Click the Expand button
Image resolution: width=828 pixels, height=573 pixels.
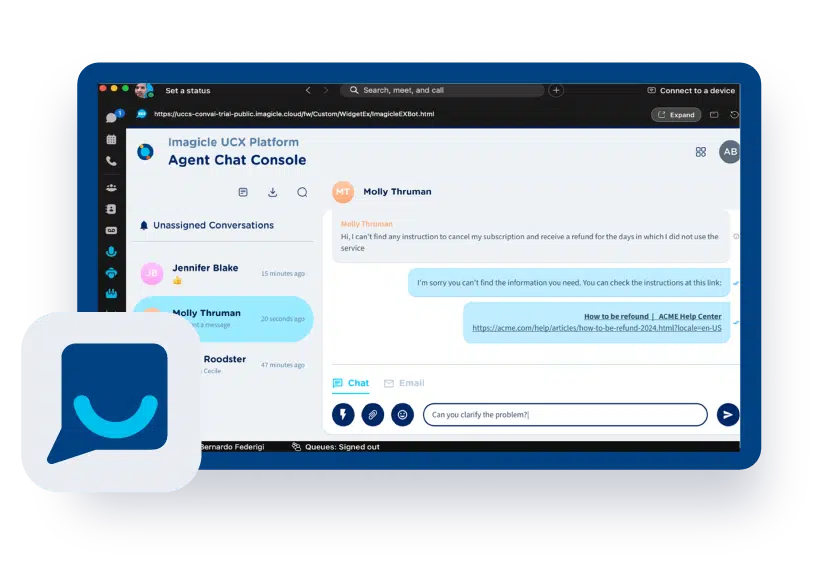pos(676,115)
